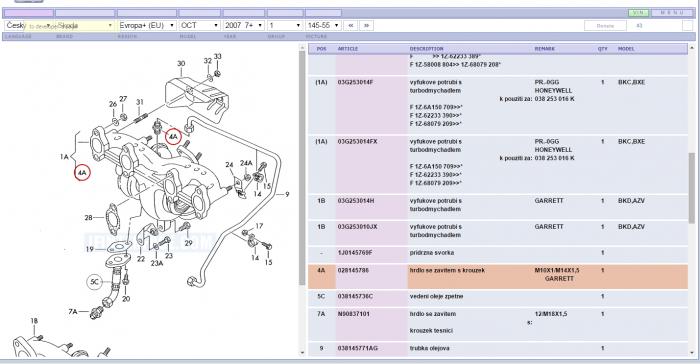Viewport: 700px width, 364px height.
Task: Click the diagram pane vertical scrollbar thumb
Action: (302, 169)
